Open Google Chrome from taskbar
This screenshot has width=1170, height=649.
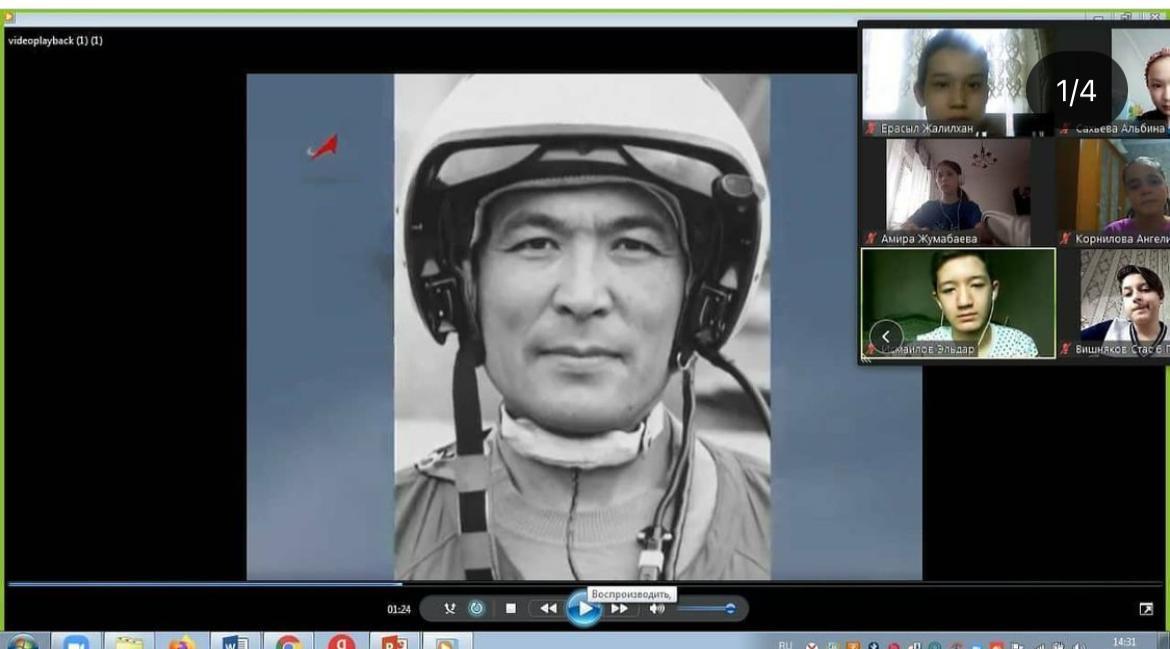(x=289, y=642)
